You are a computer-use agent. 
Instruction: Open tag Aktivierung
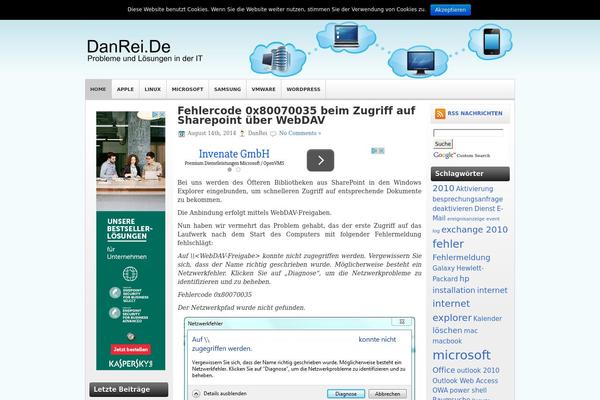tap(474, 189)
